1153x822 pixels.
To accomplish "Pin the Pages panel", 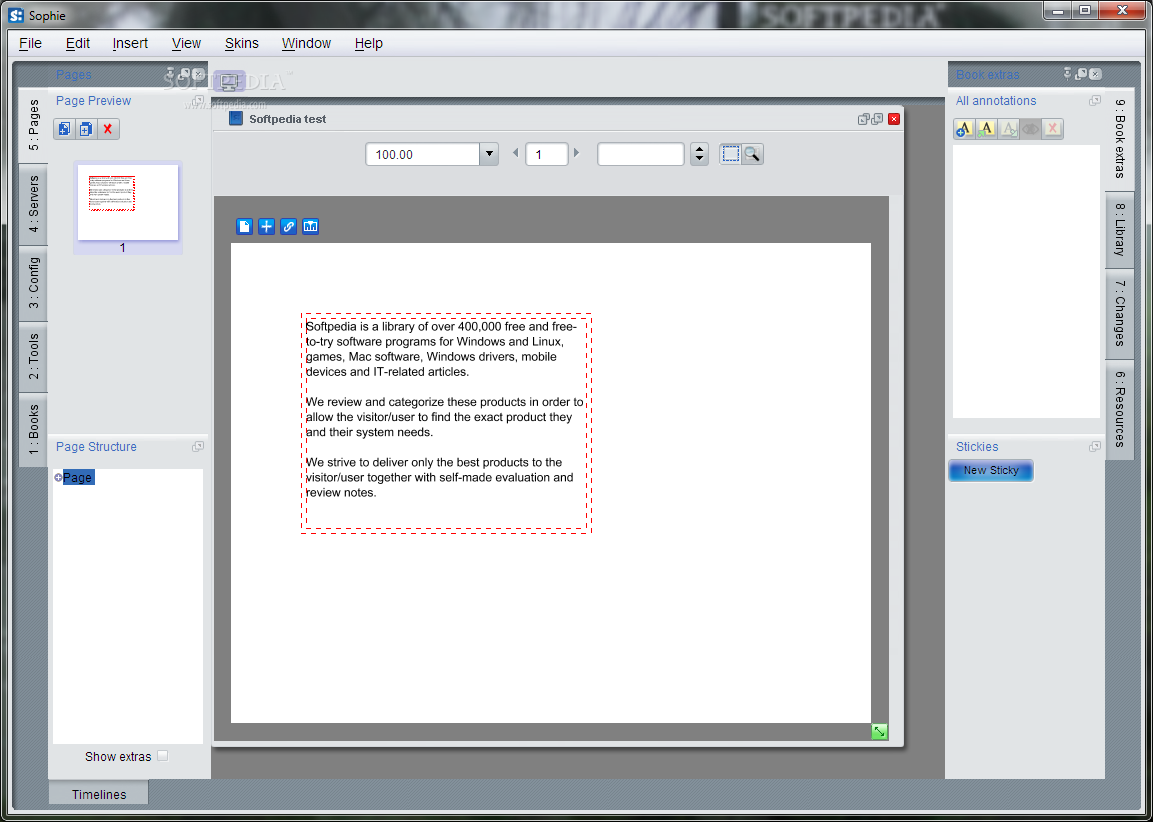I will pyautogui.click(x=171, y=74).
